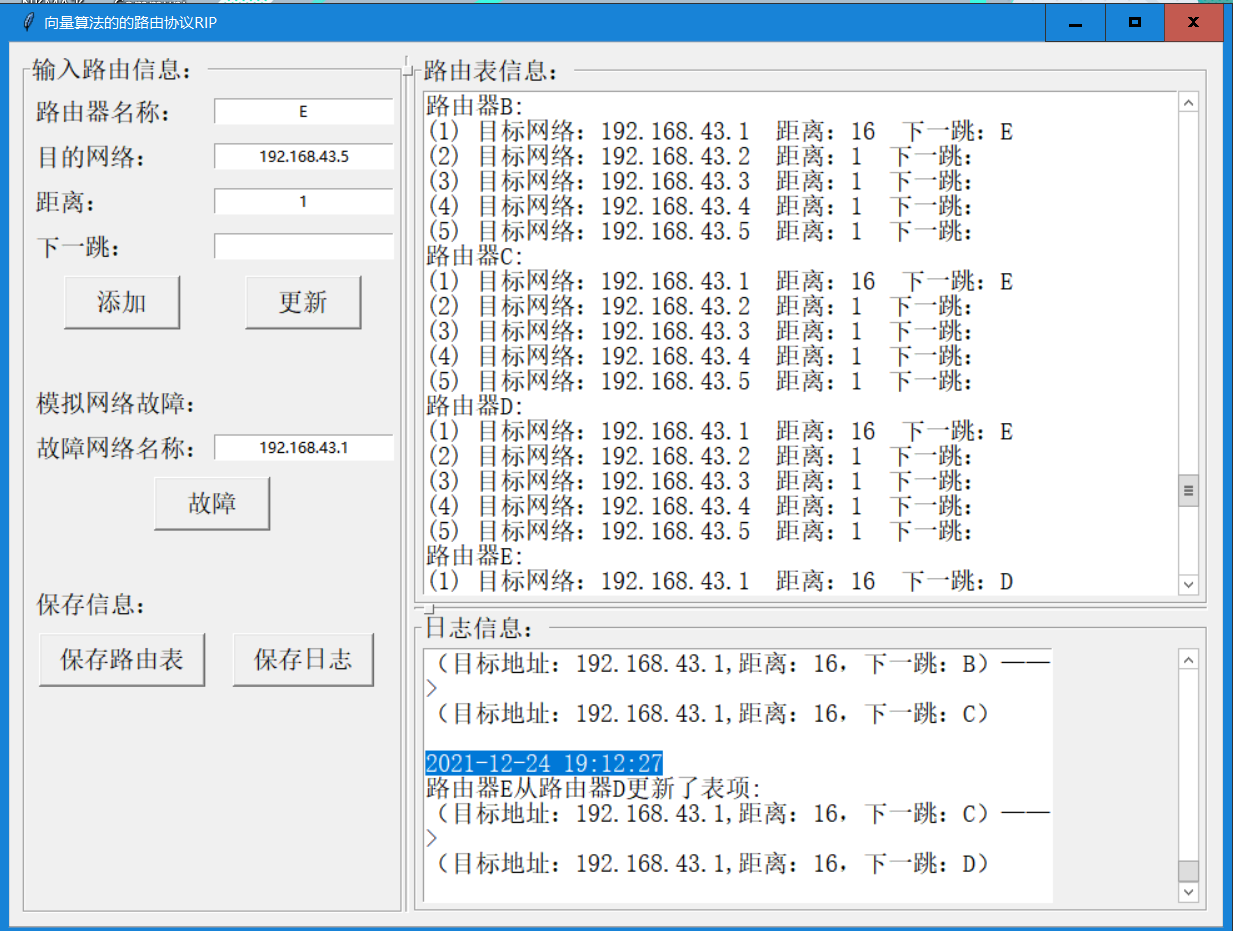Focus the 距离 input field
The height and width of the screenshot is (931, 1233).
point(304,202)
